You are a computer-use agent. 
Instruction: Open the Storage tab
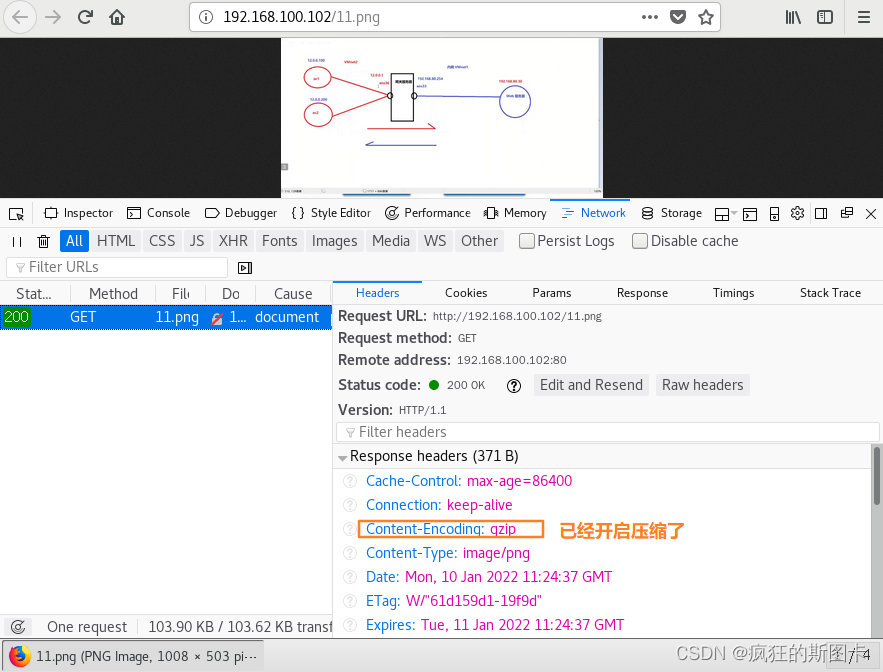coord(672,213)
